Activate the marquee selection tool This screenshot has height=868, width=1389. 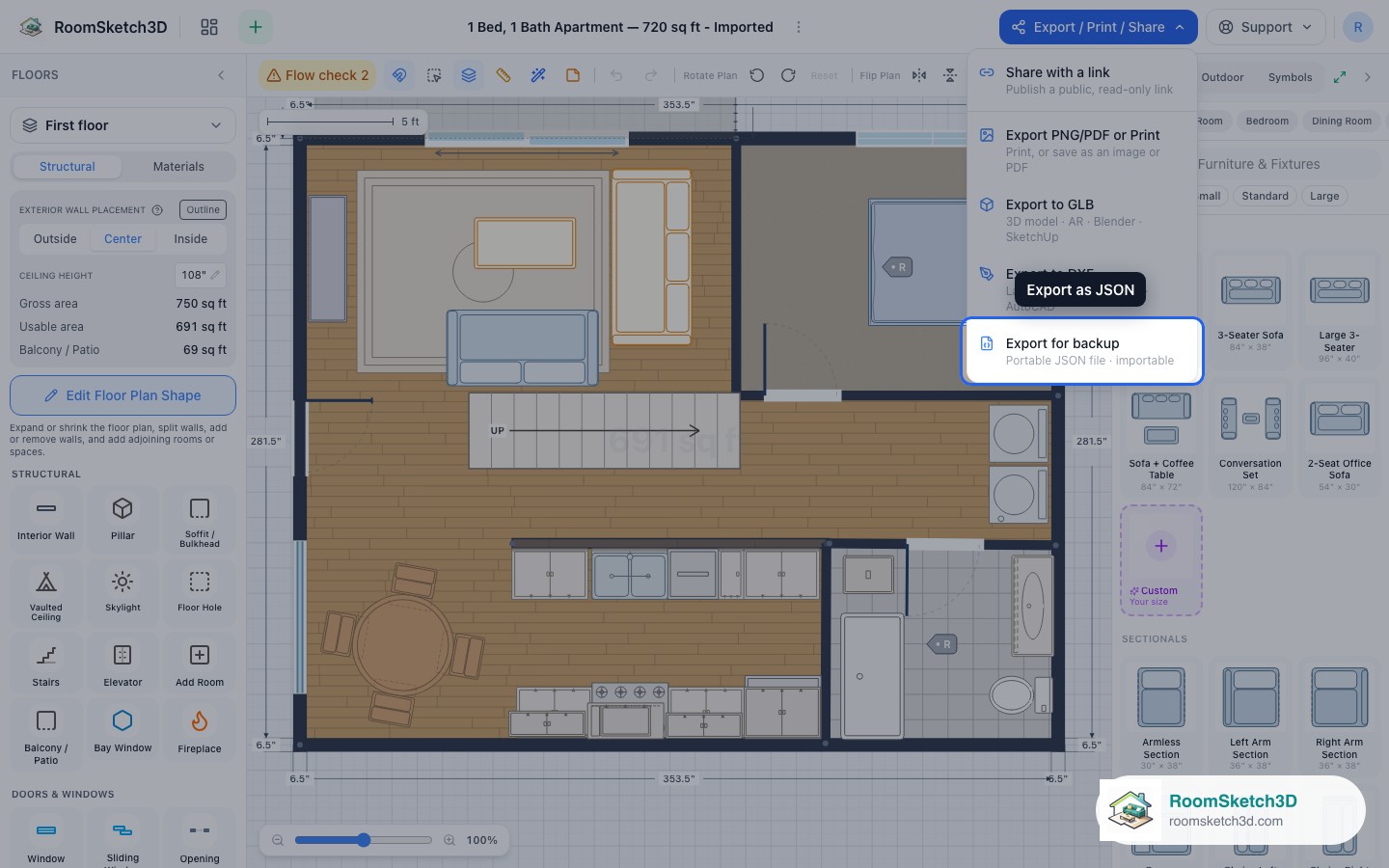click(x=434, y=75)
